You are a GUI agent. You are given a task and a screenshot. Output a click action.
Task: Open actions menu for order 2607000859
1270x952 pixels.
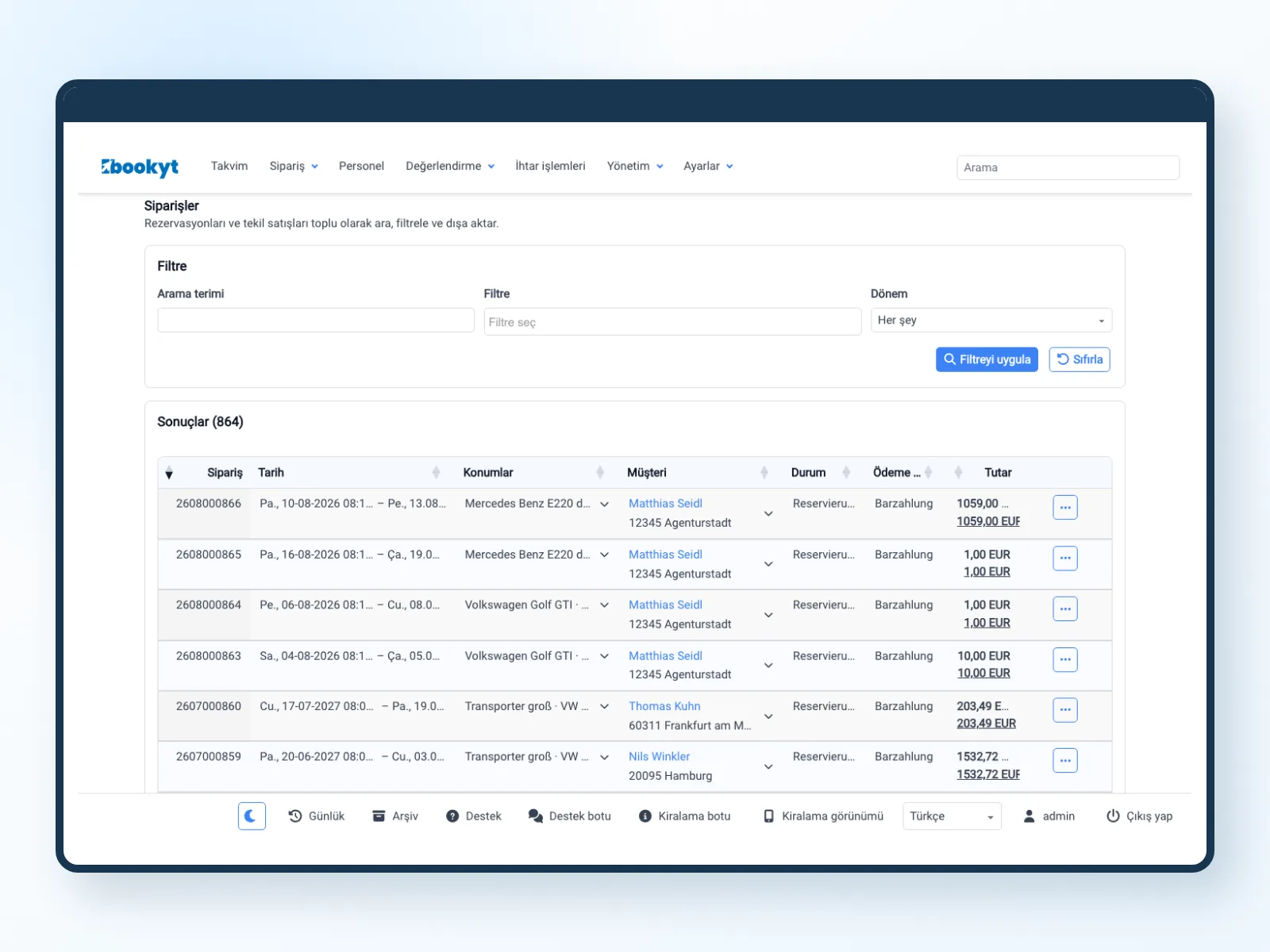coord(1065,760)
